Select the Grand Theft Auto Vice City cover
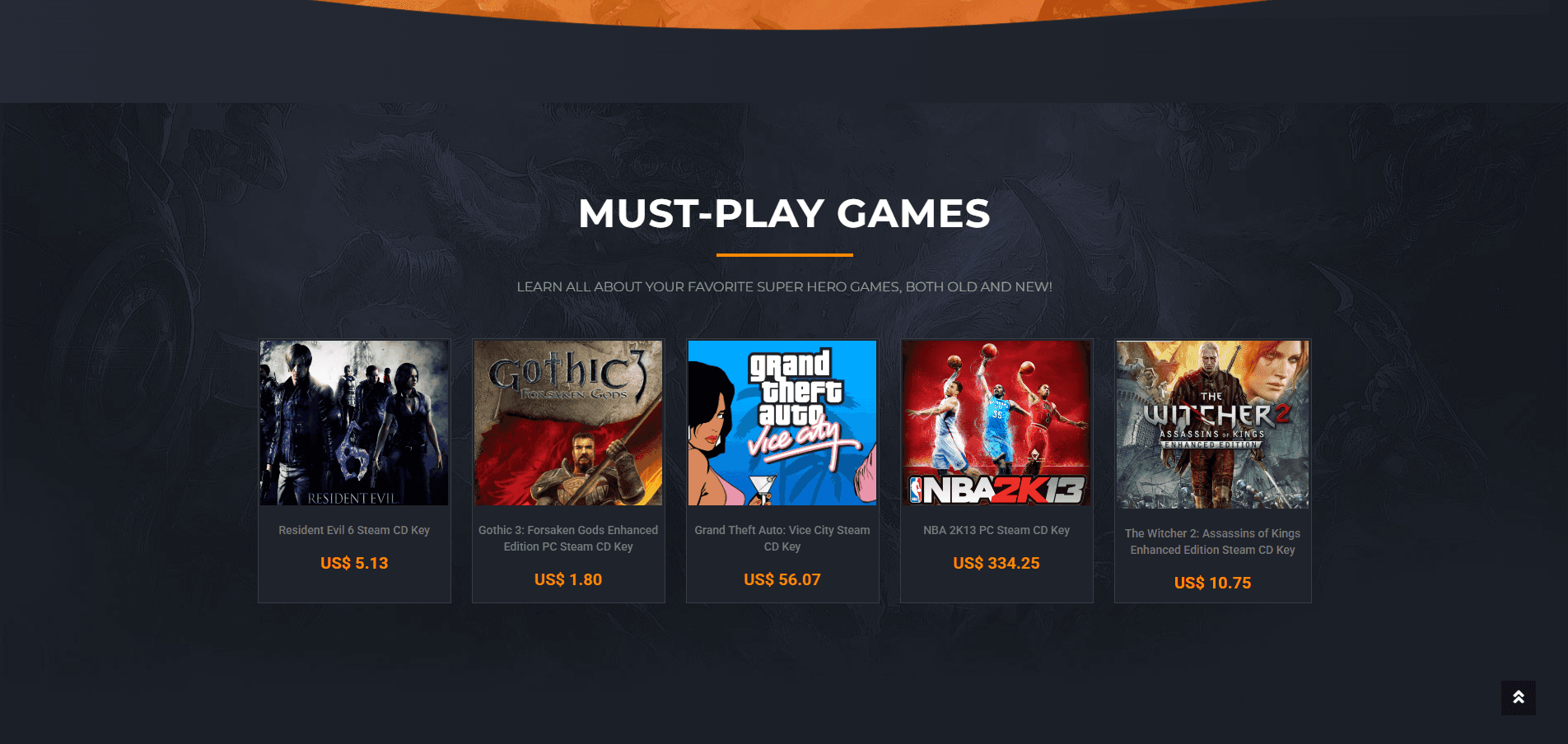Viewport: 1568px width, 744px height. [782, 423]
